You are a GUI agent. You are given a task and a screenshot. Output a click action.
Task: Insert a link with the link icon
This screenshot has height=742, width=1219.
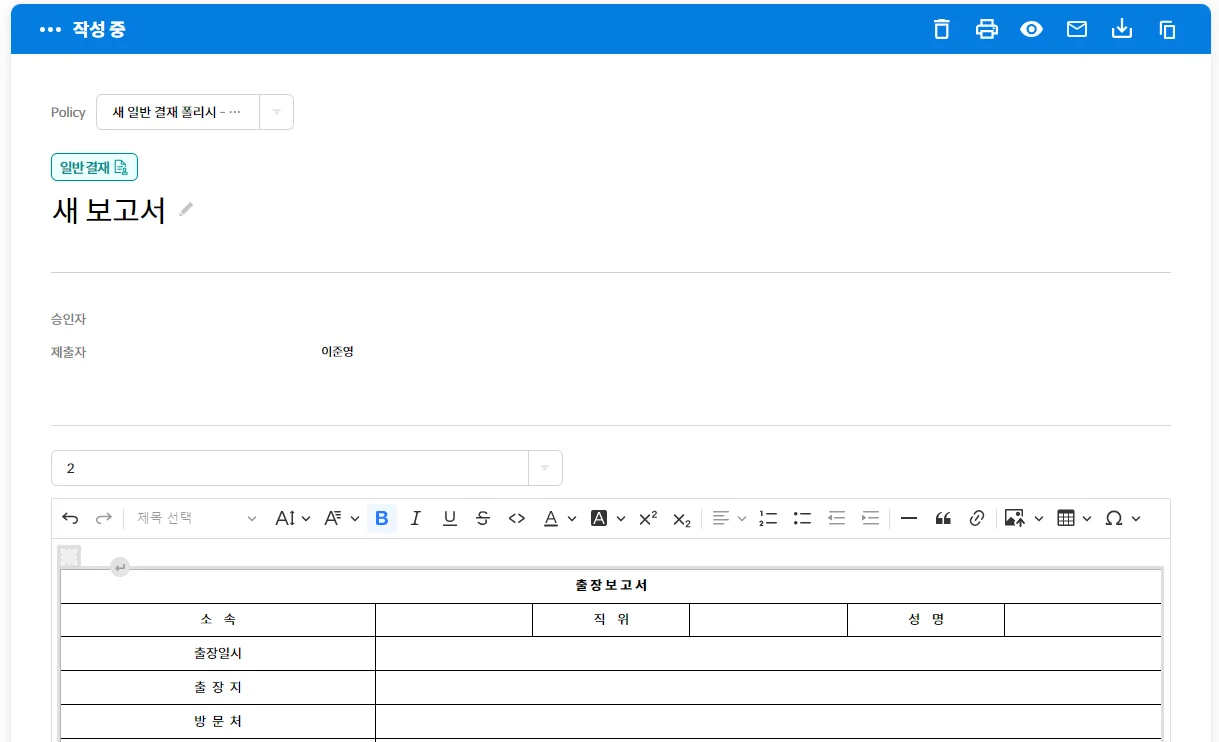point(977,518)
